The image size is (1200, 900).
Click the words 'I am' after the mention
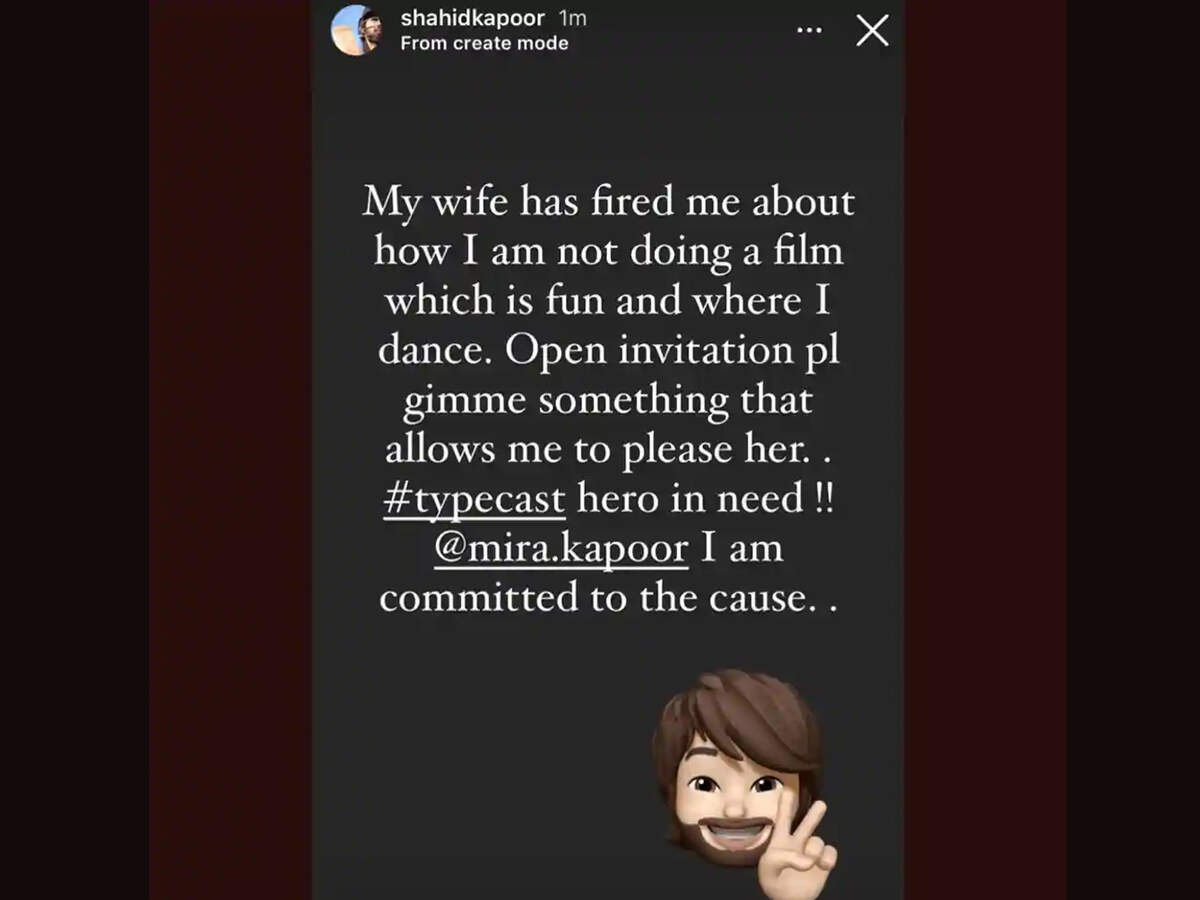tap(741, 548)
